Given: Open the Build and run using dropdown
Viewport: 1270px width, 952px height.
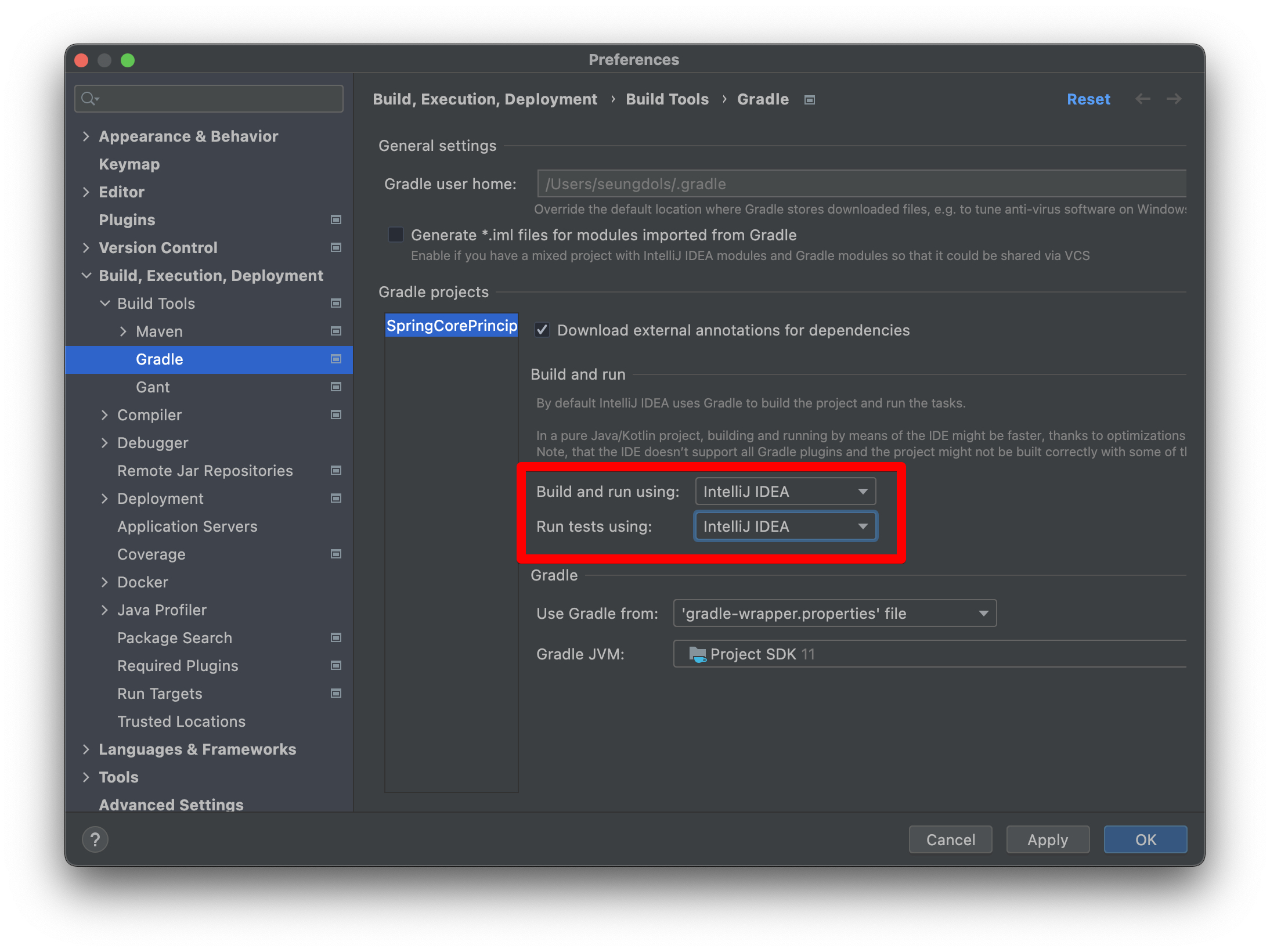Looking at the screenshot, I should pos(785,491).
